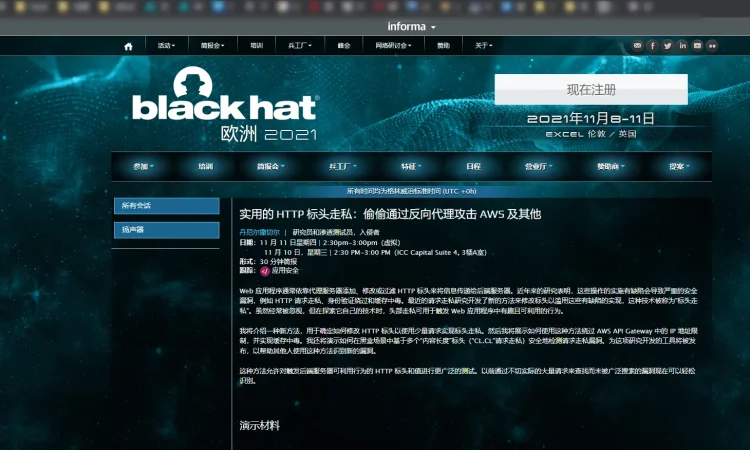This screenshot has height=450, width=750.
Task: Open the 活动 dropdown in top nav
Action: click(x=166, y=45)
